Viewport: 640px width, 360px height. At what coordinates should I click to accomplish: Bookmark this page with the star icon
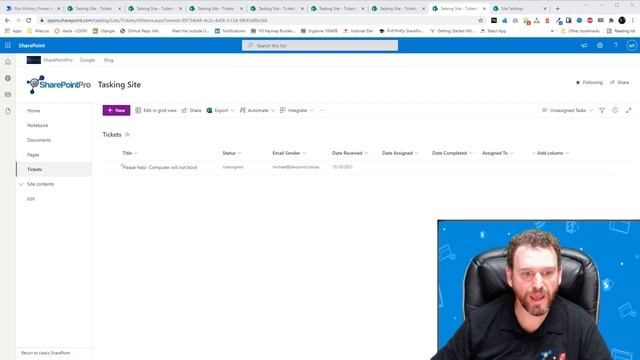(x=480, y=20)
